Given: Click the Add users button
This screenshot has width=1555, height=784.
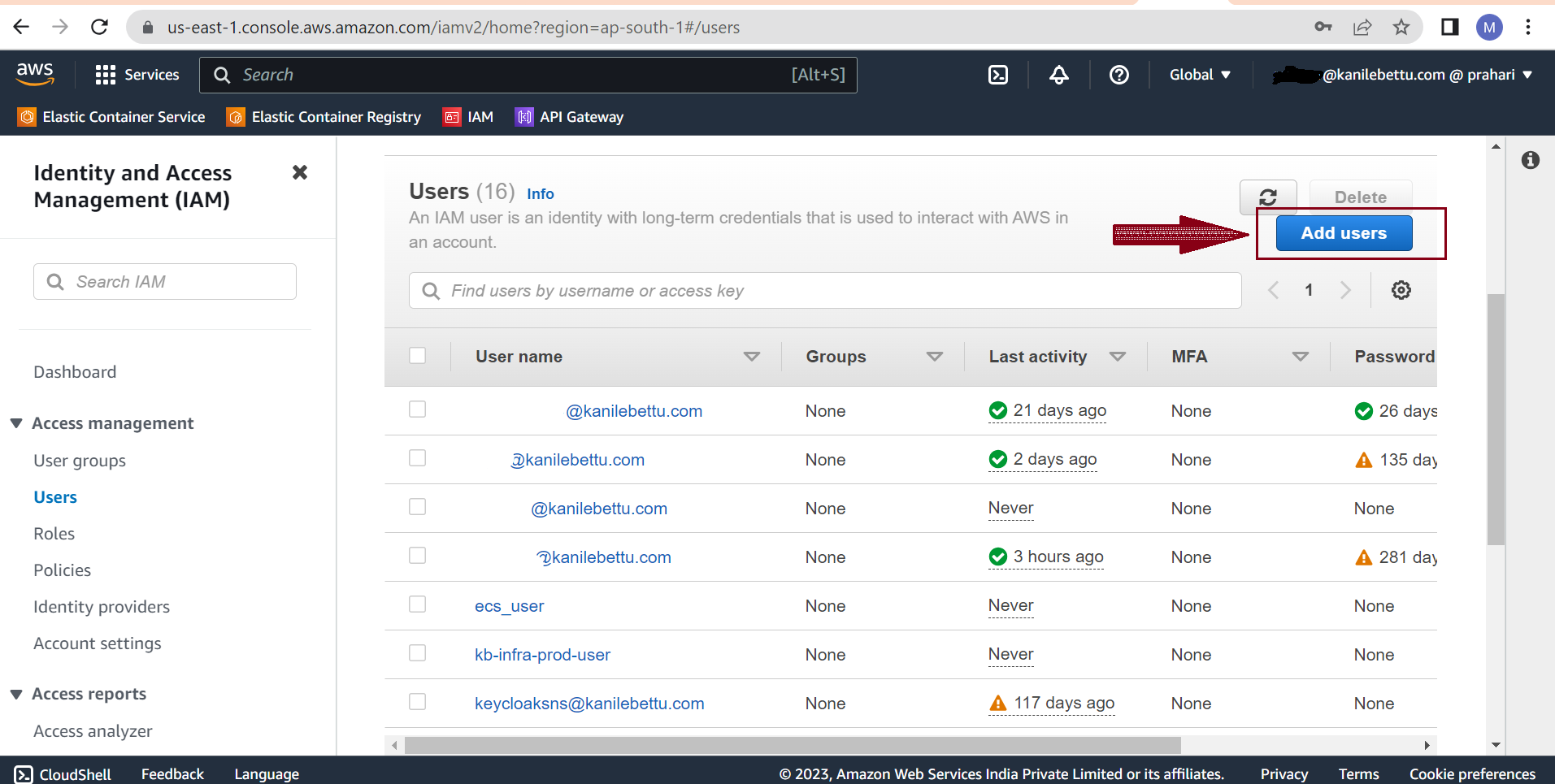Looking at the screenshot, I should [1344, 233].
